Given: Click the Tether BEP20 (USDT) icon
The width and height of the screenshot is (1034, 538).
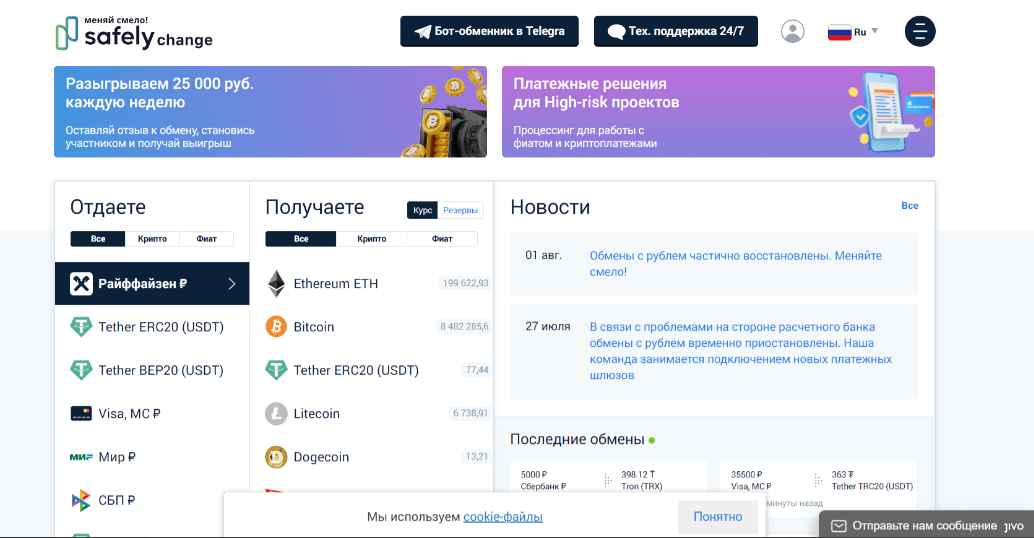Looking at the screenshot, I should click(x=81, y=371).
